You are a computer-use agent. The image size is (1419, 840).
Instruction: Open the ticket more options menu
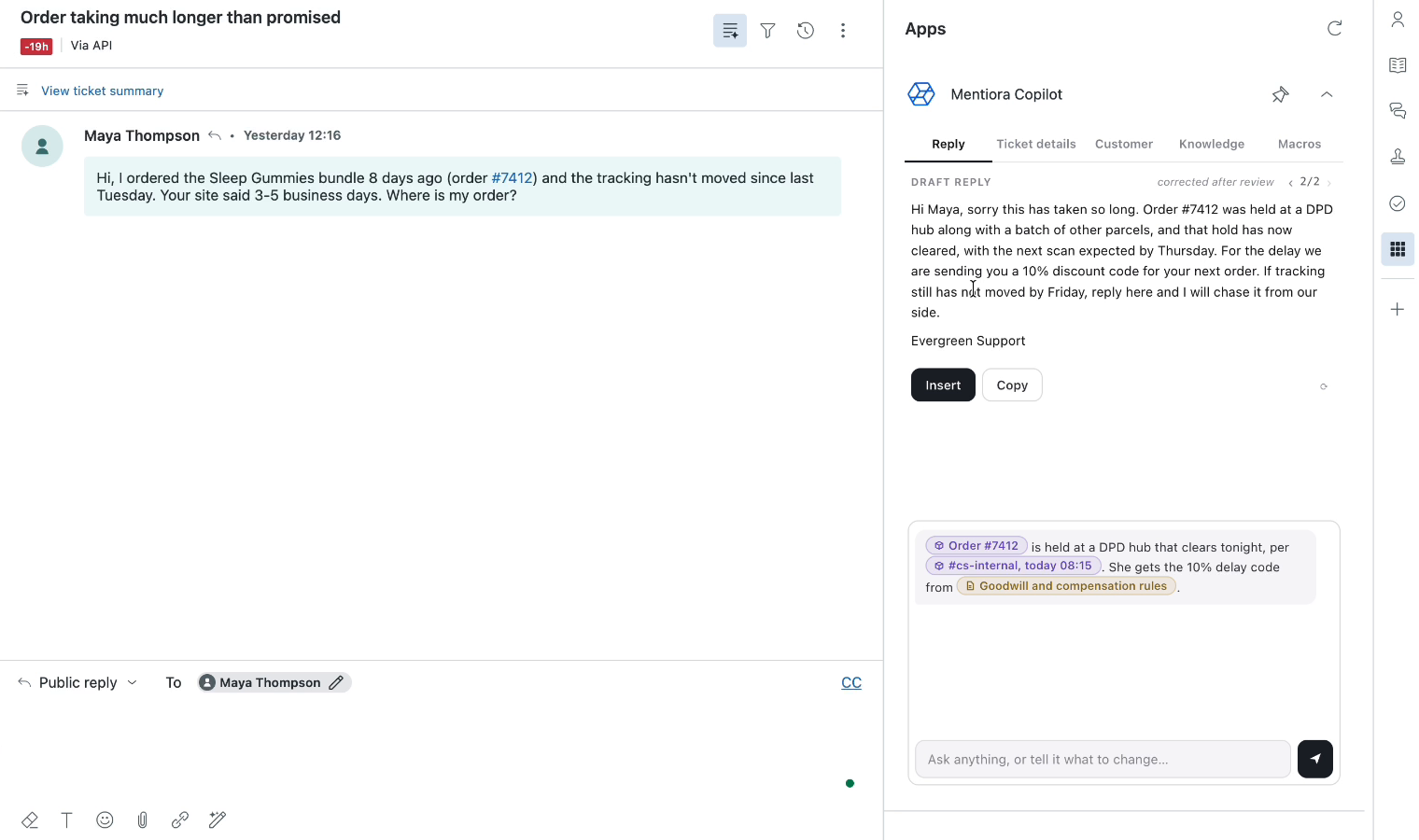(843, 31)
